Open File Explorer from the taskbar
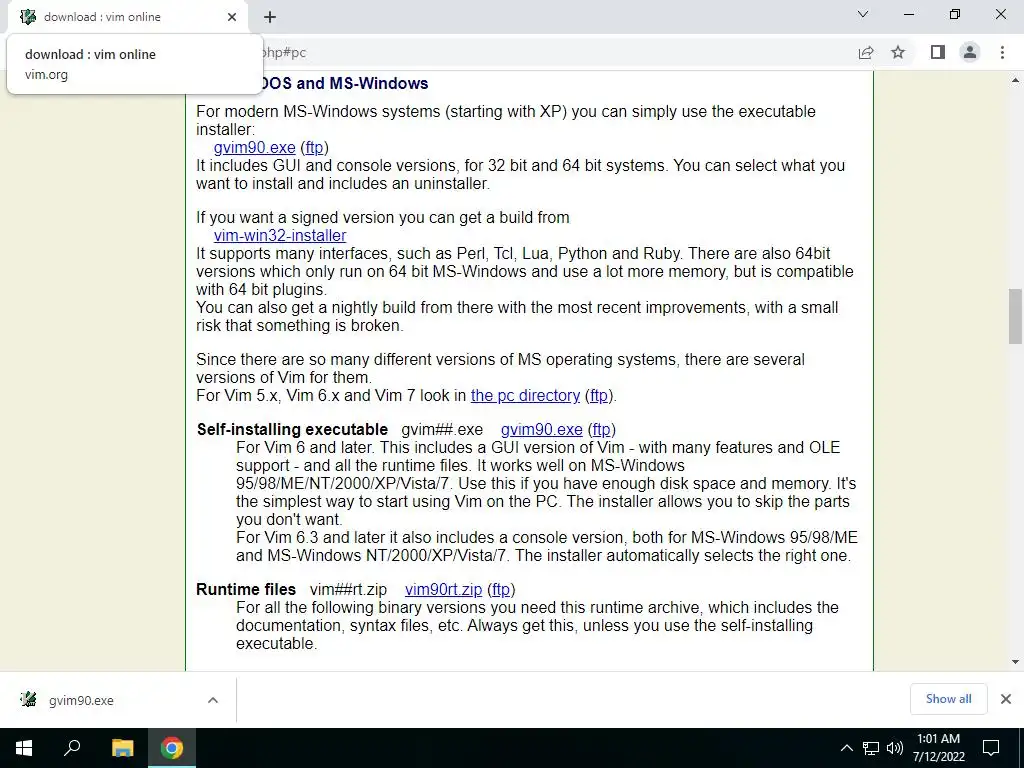Image resolution: width=1024 pixels, height=768 pixels. 123,748
